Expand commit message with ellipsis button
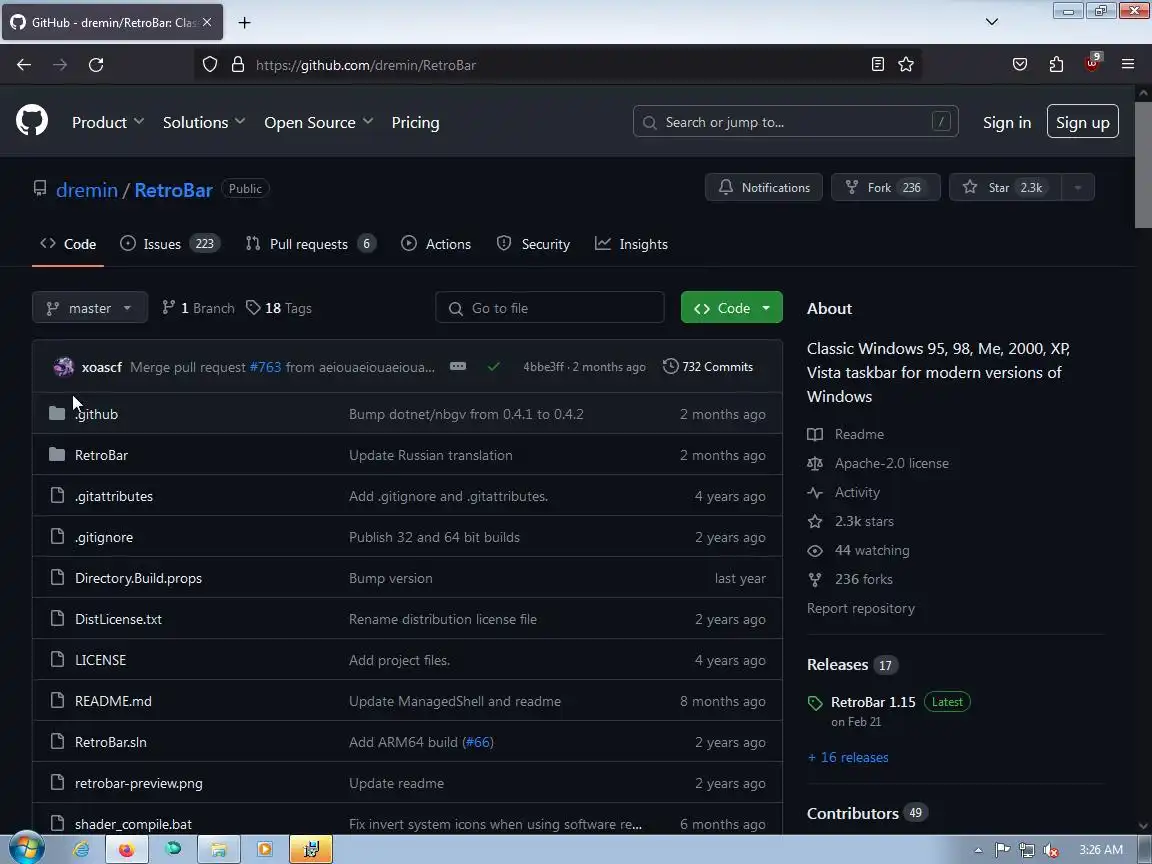1152x864 pixels. click(x=458, y=366)
